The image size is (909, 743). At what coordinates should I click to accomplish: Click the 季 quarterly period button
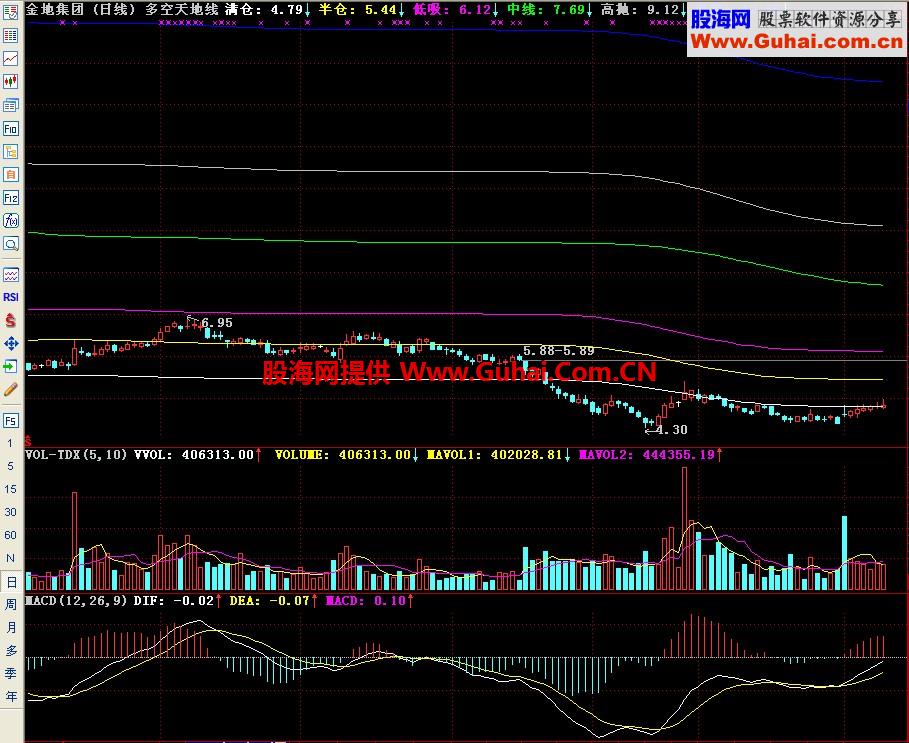10,673
